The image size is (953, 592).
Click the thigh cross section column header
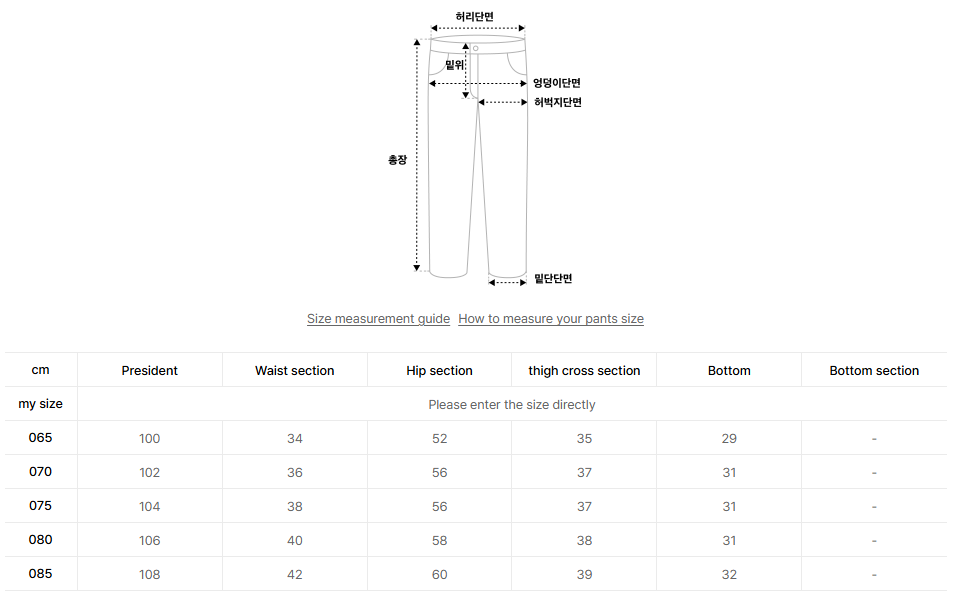(x=584, y=371)
